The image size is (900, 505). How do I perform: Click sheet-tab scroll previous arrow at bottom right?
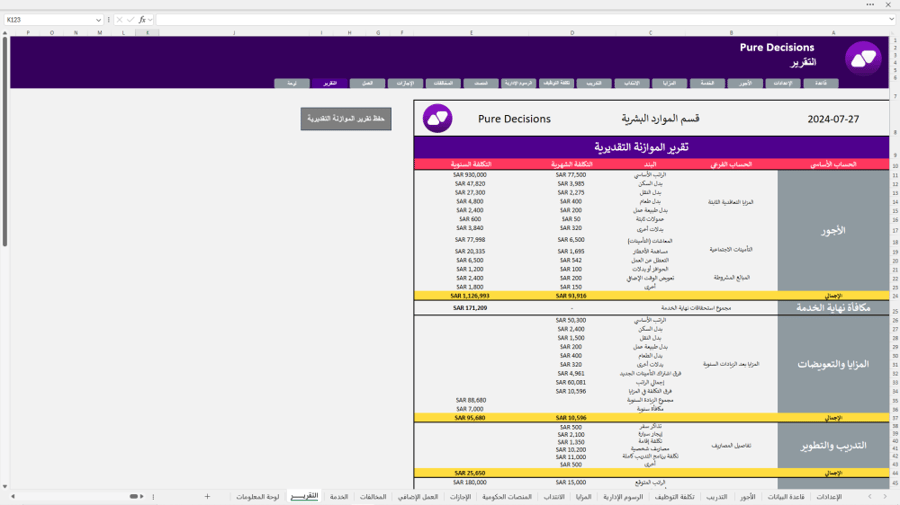coord(870,496)
